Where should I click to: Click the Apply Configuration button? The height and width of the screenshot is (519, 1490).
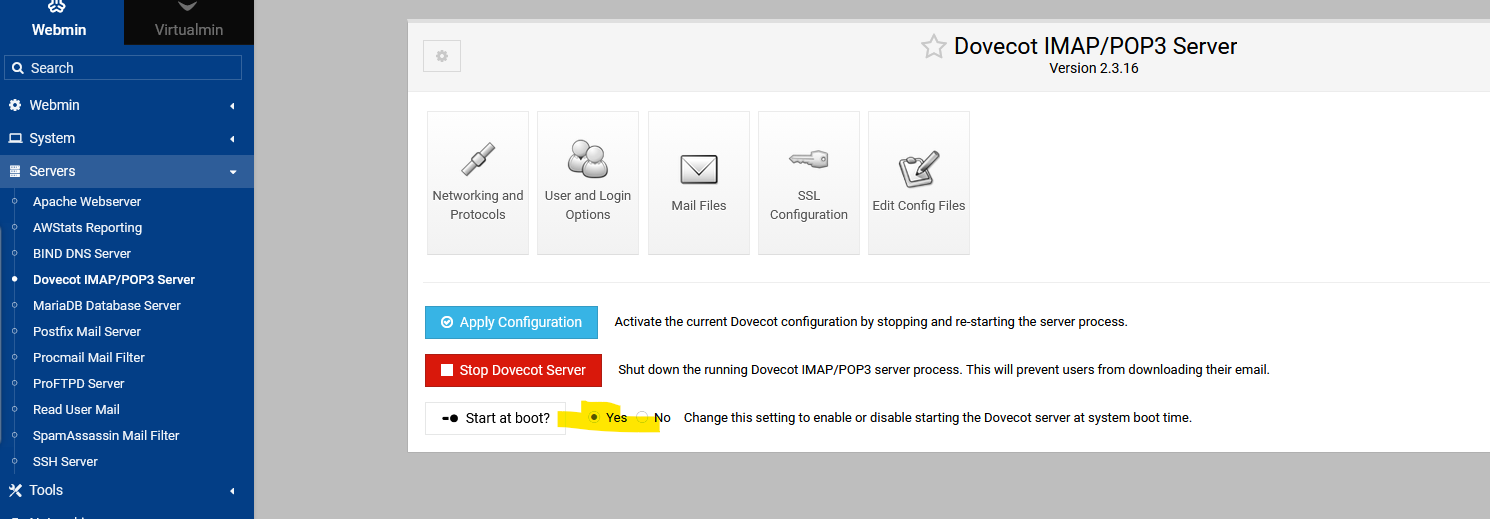[511, 322]
